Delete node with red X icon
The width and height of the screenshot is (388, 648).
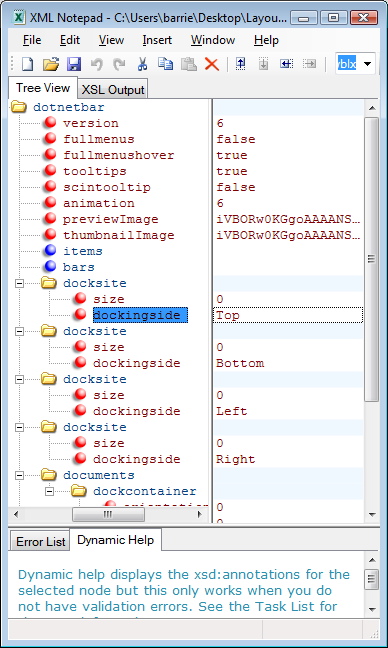[x=212, y=64]
